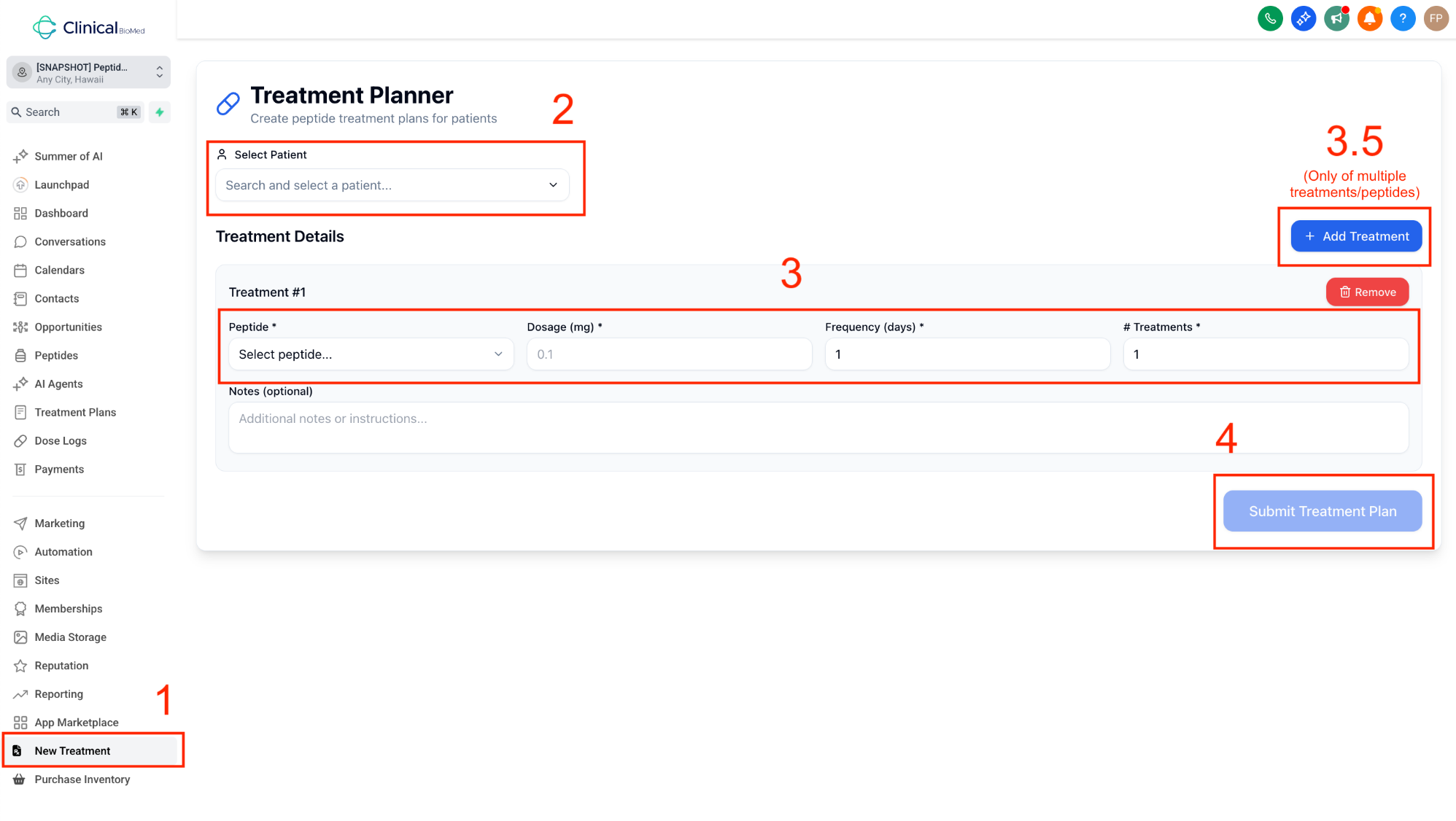Screen dimensions: 1456x821
Task: Focus the Dosage (mg) input field
Action: tap(669, 354)
